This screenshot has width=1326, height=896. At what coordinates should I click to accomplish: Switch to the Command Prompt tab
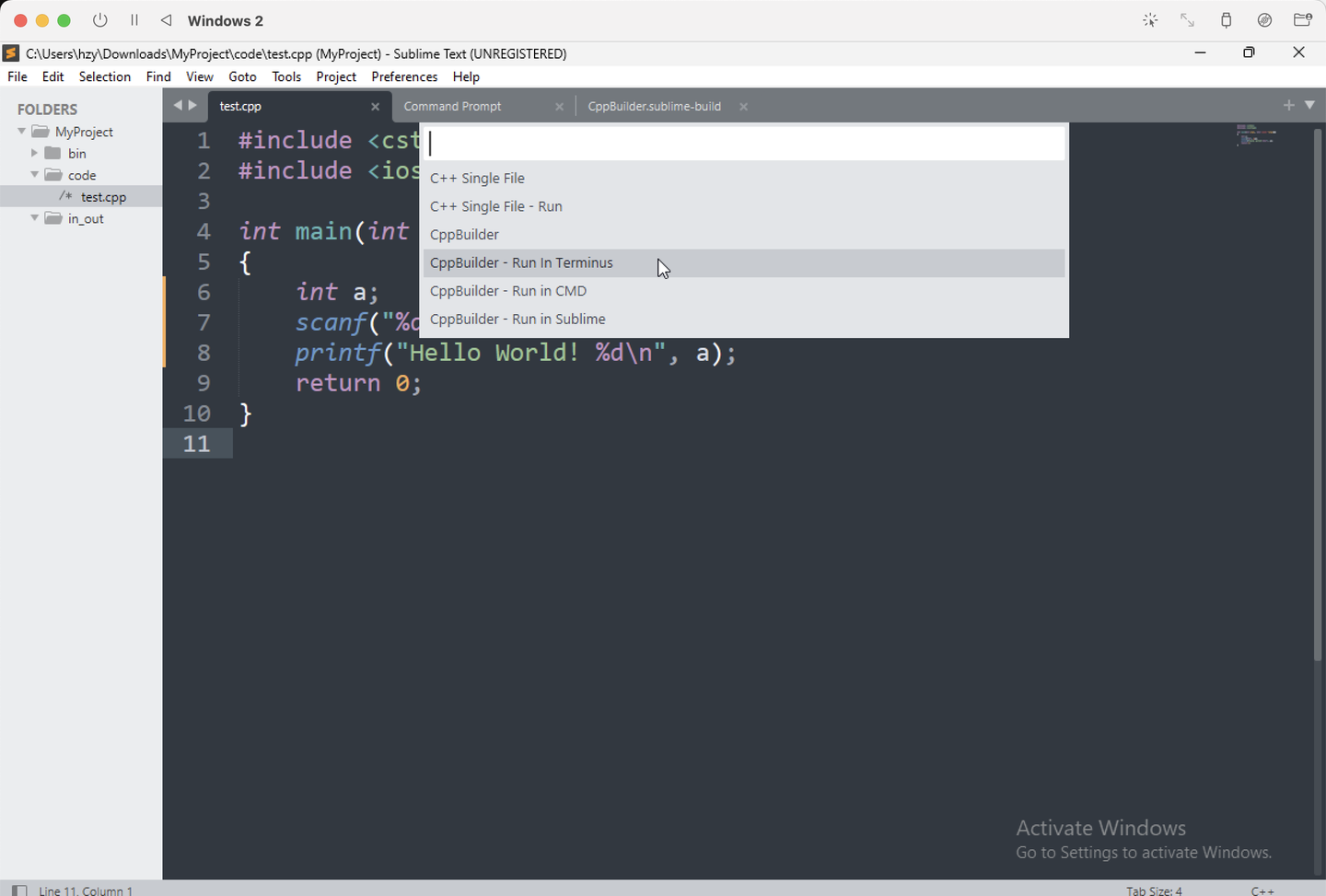[x=452, y=106]
